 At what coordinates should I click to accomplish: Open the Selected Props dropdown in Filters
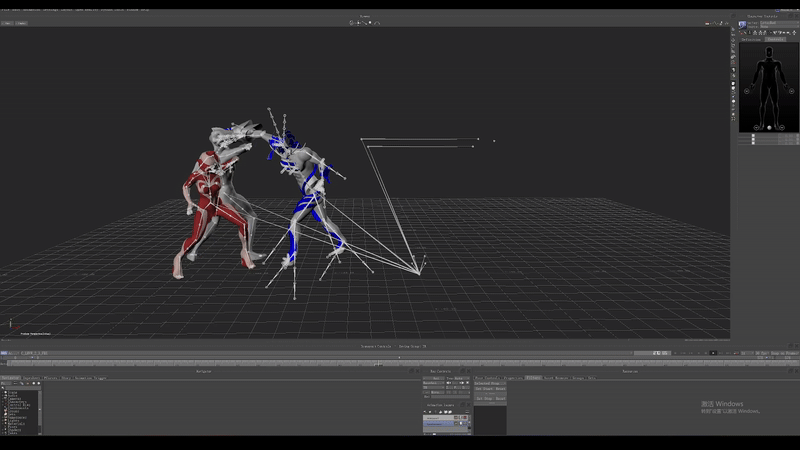490,383
